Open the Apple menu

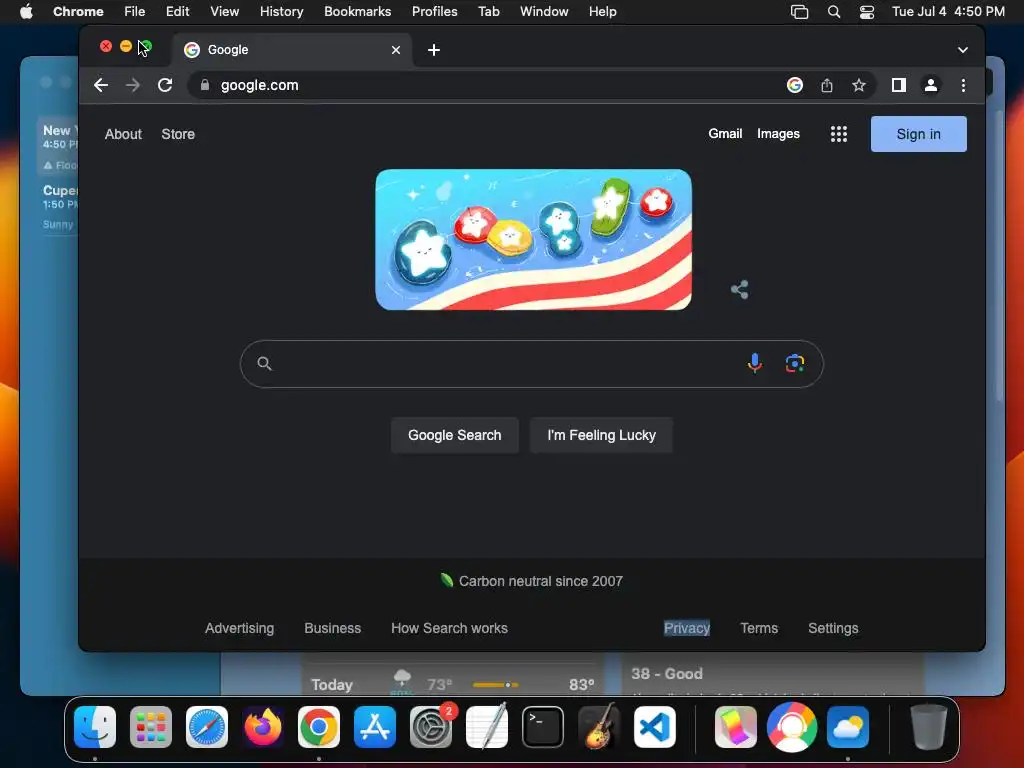26,11
